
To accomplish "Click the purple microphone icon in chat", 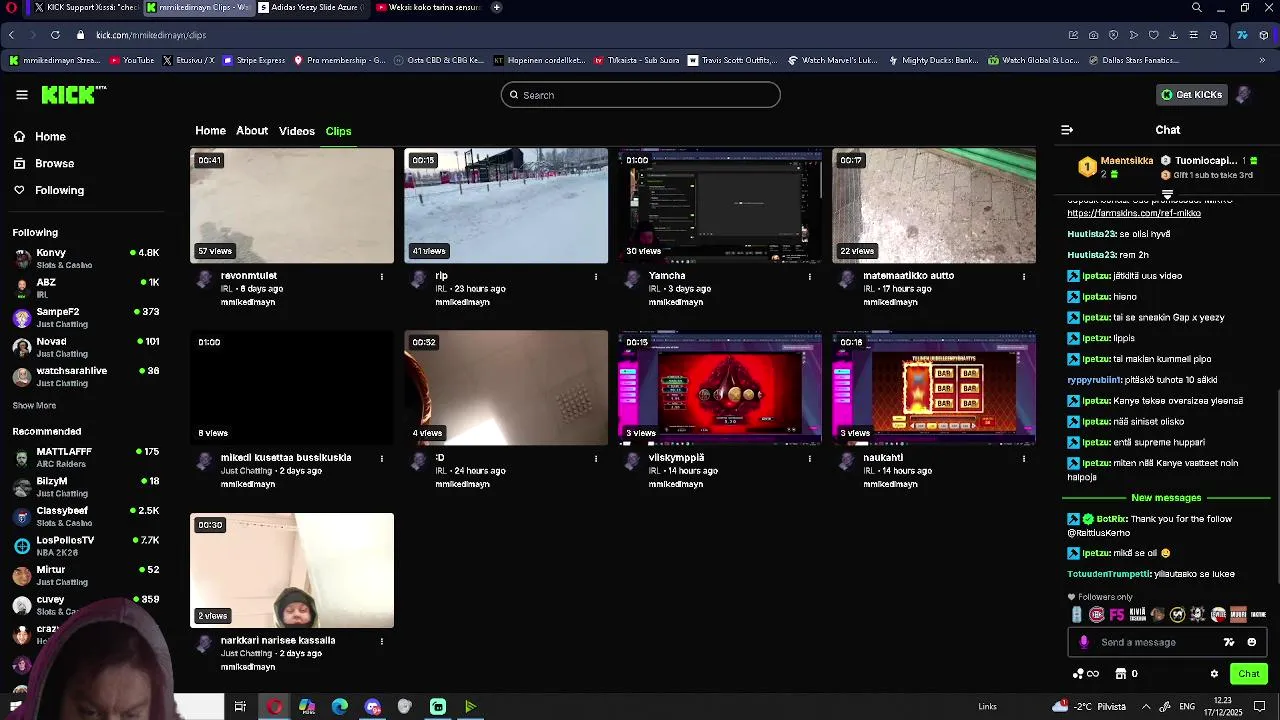I will pos(1084,642).
